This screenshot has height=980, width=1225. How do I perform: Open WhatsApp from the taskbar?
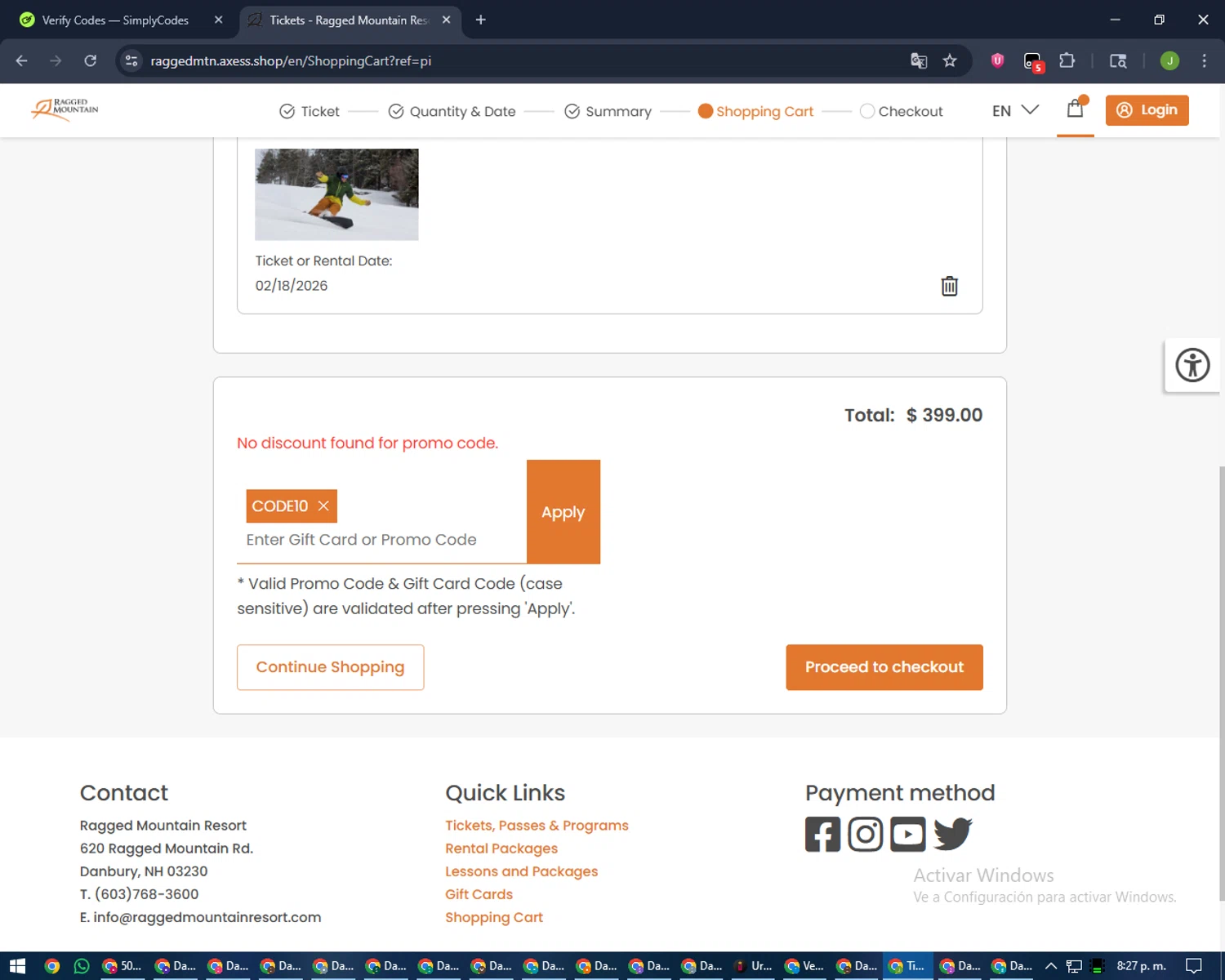click(x=82, y=966)
